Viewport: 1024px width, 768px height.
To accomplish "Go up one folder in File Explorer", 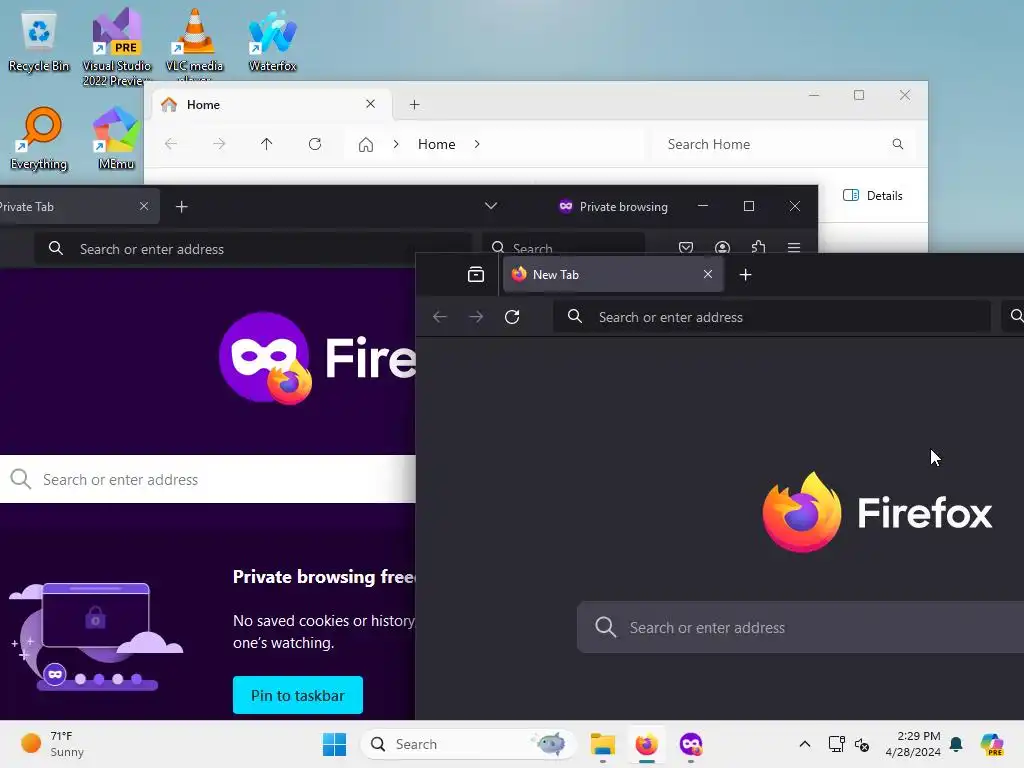I will 266,144.
